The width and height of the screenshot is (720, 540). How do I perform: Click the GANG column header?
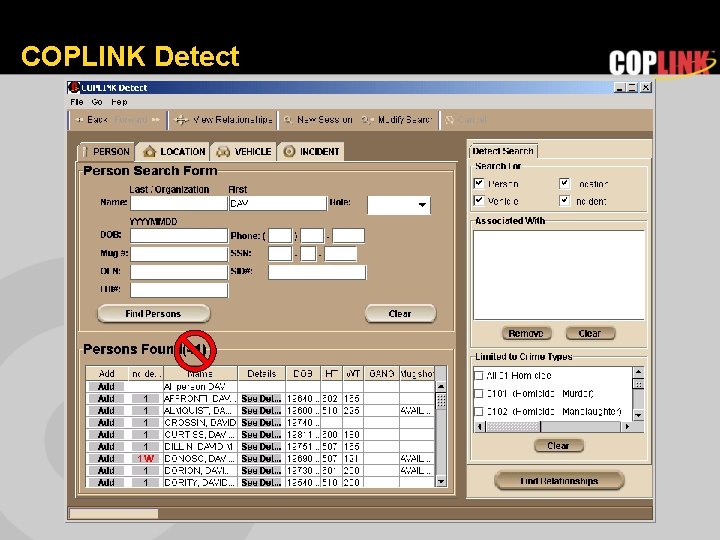pos(382,373)
